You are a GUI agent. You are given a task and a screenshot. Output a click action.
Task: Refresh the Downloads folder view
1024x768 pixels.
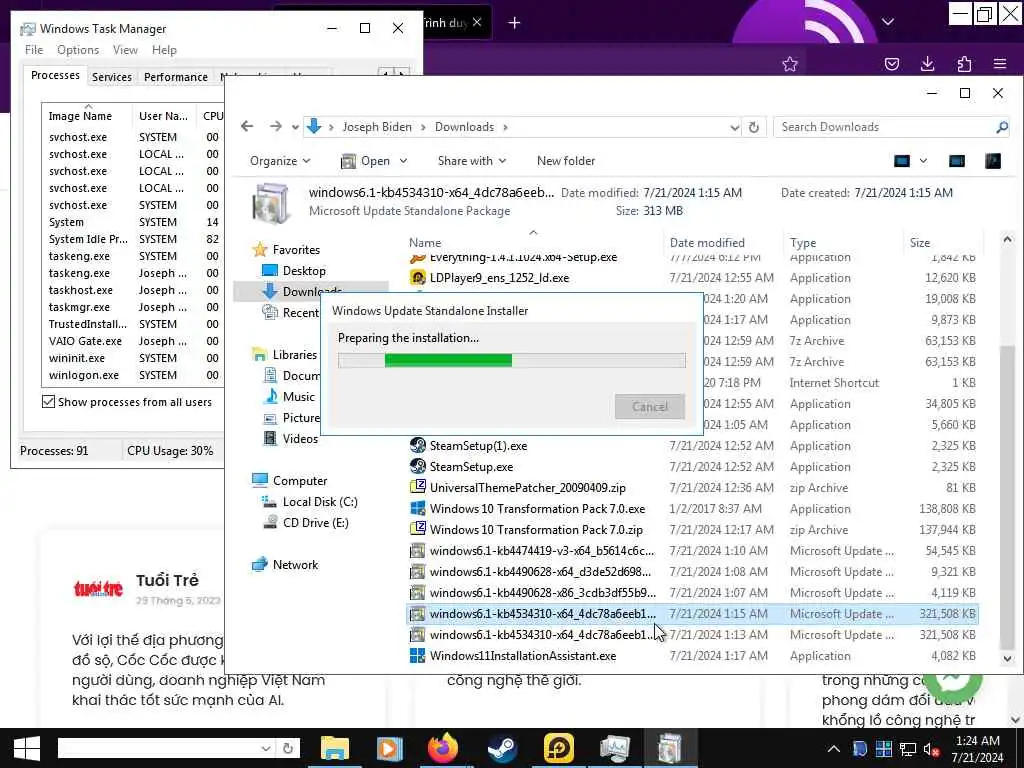[x=754, y=127]
